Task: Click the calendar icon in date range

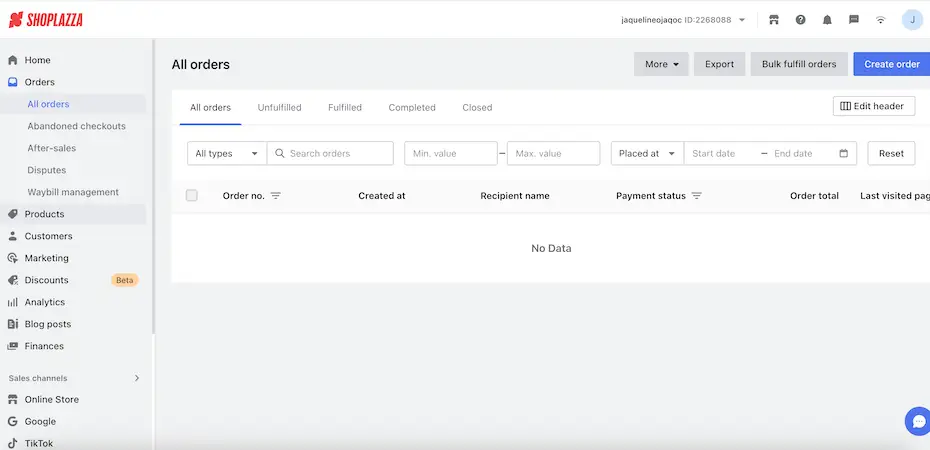Action: (x=844, y=153)
